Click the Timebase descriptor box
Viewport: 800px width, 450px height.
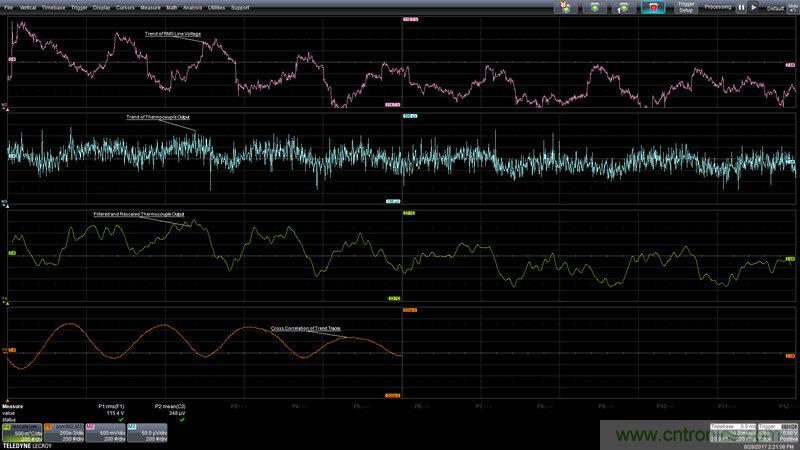(731, 432)
